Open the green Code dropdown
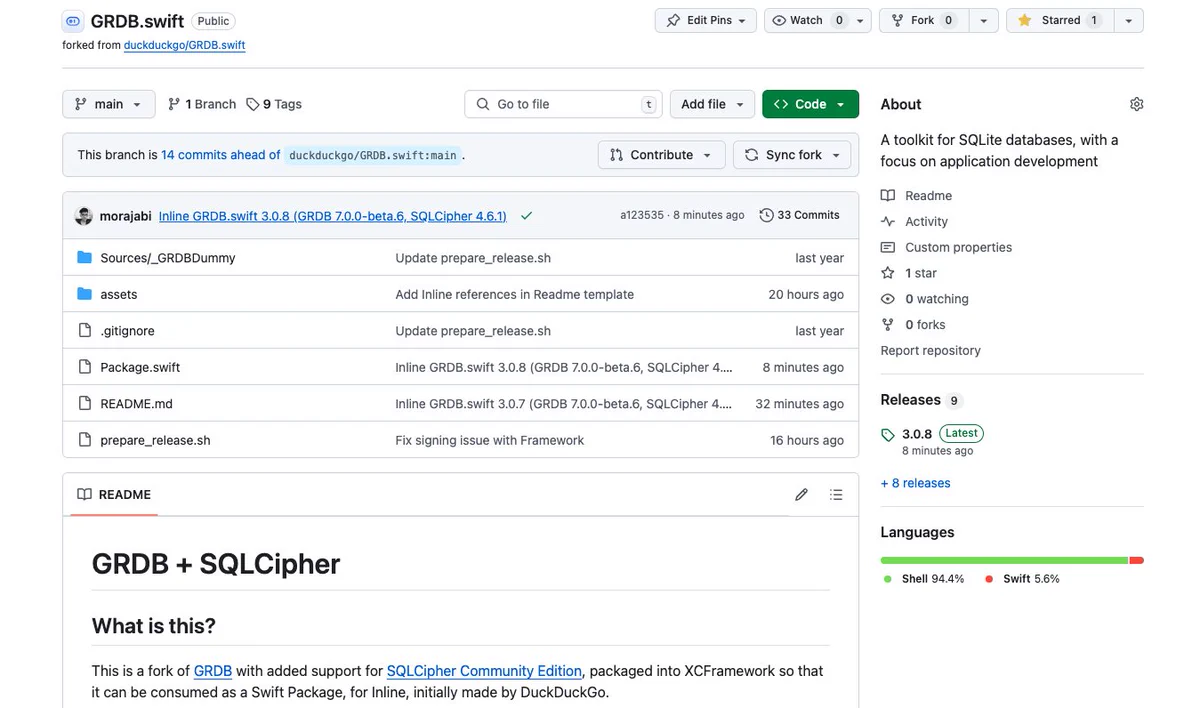 [x=810, y=104]
